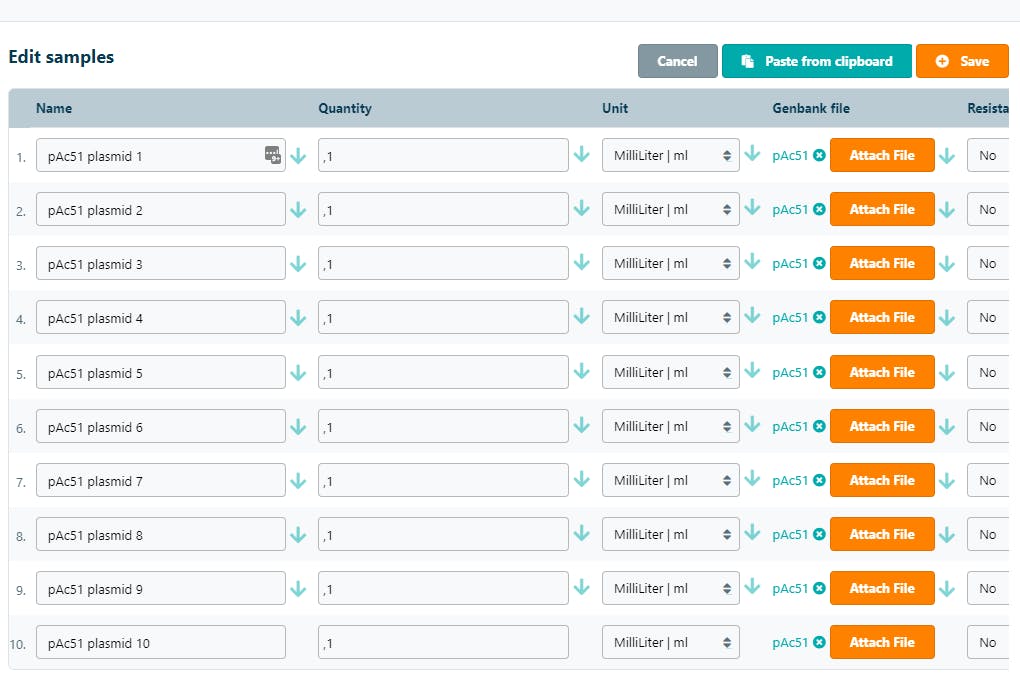The width and height of the screenshot is (1020, 700).
Task: Open the unit dropdown for pAc51 plasmid 10
Action: coord(670,642)
